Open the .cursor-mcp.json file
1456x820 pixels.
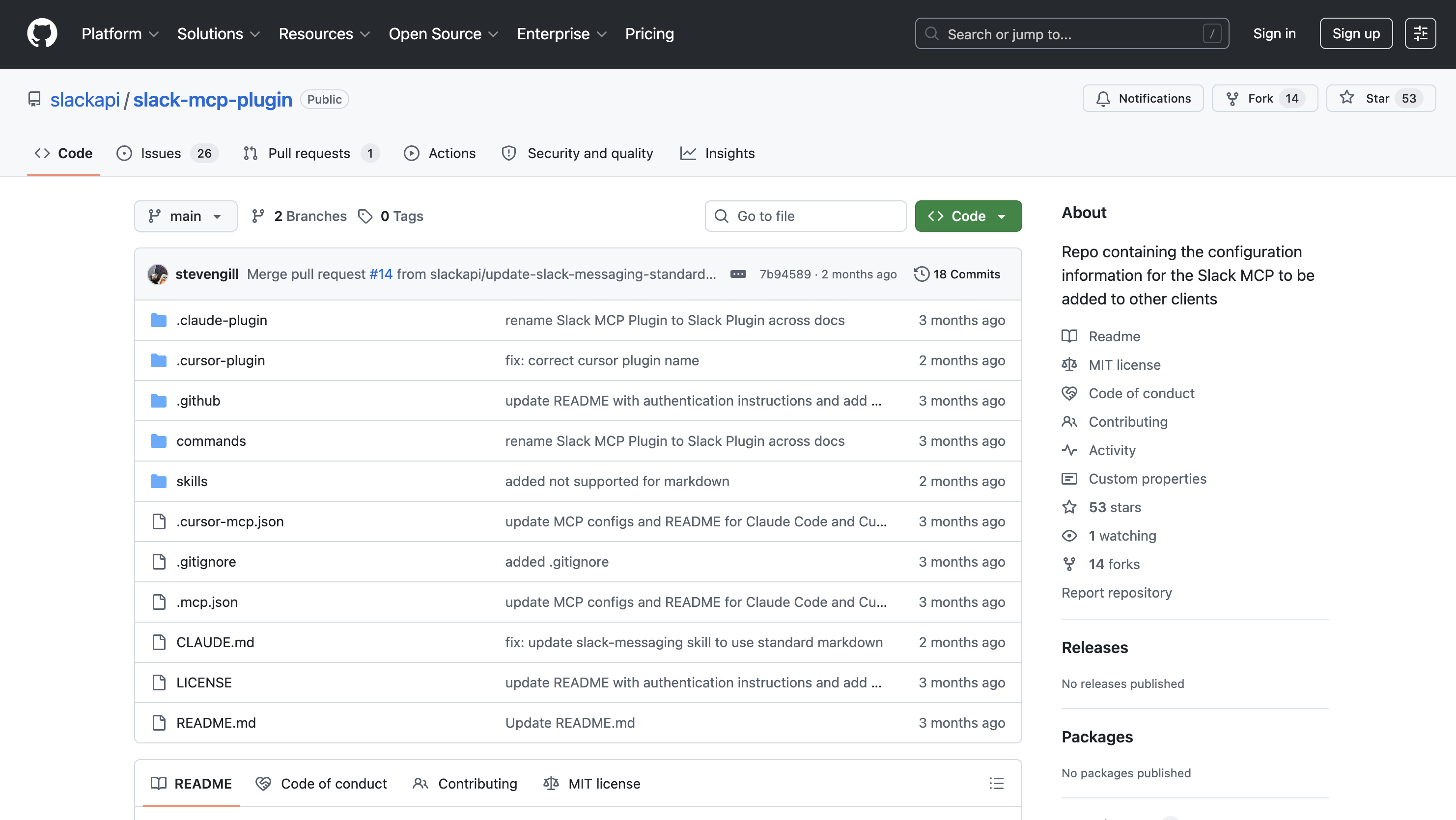tap(230, 521)
